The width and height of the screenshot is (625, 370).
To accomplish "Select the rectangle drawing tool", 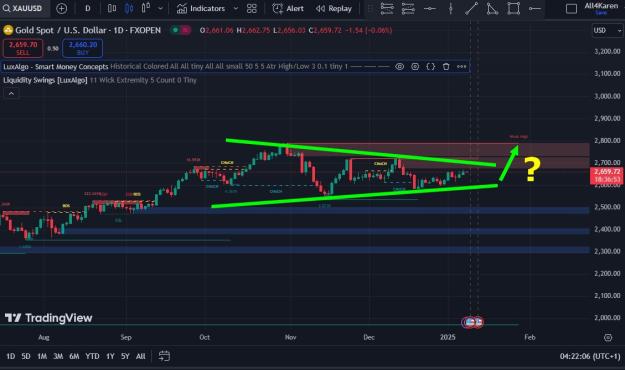I will [513, 8].
